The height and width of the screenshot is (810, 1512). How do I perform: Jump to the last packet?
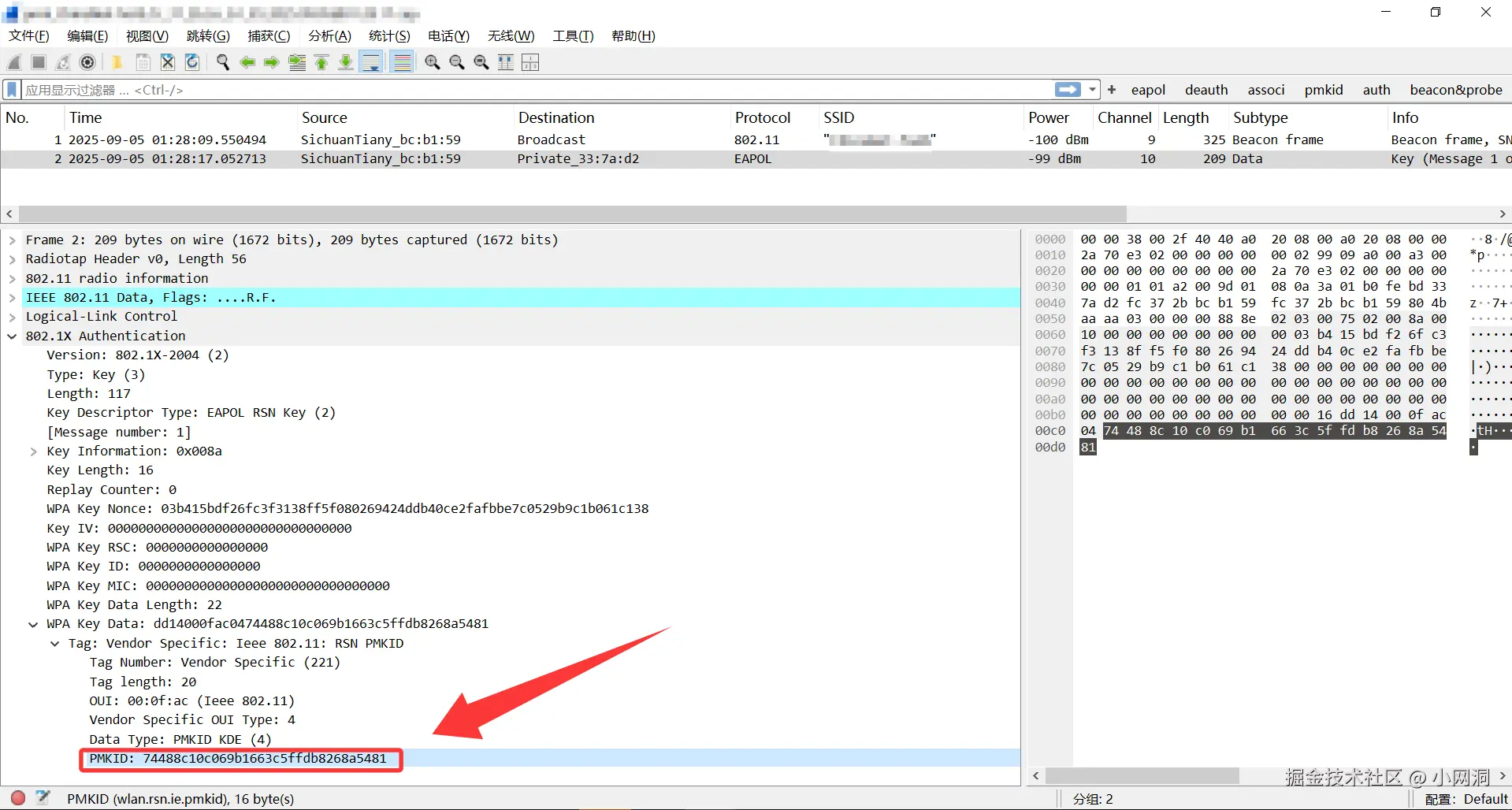pos(346,62)
